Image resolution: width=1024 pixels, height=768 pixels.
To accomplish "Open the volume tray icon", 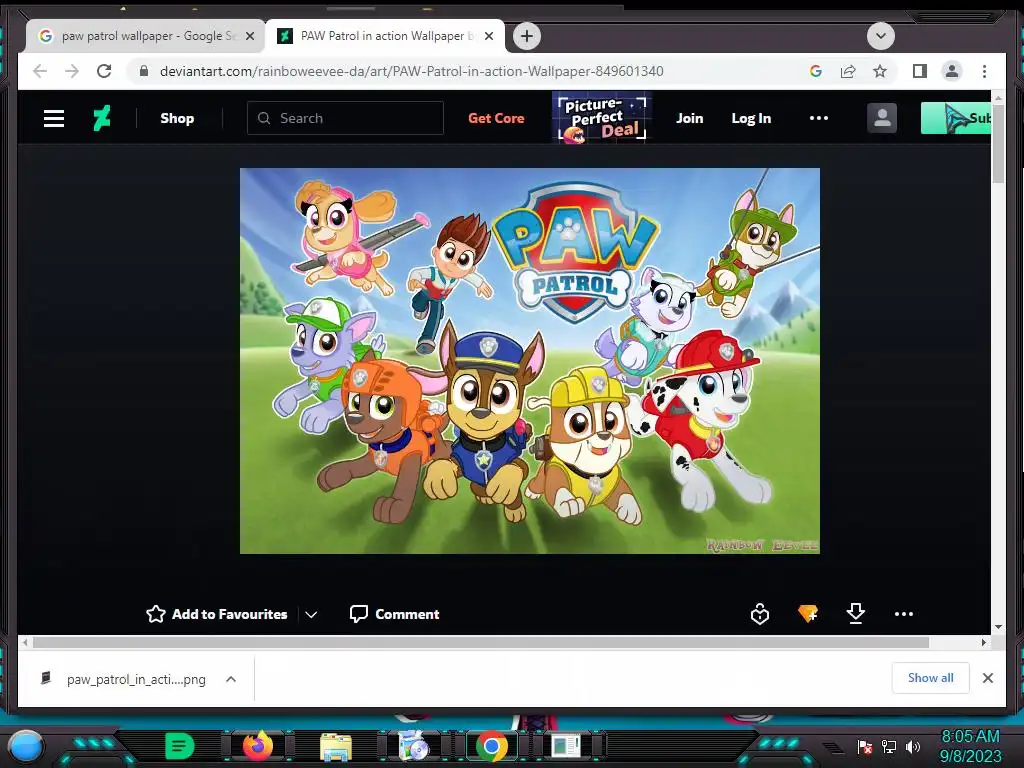I will coord(913,746).
